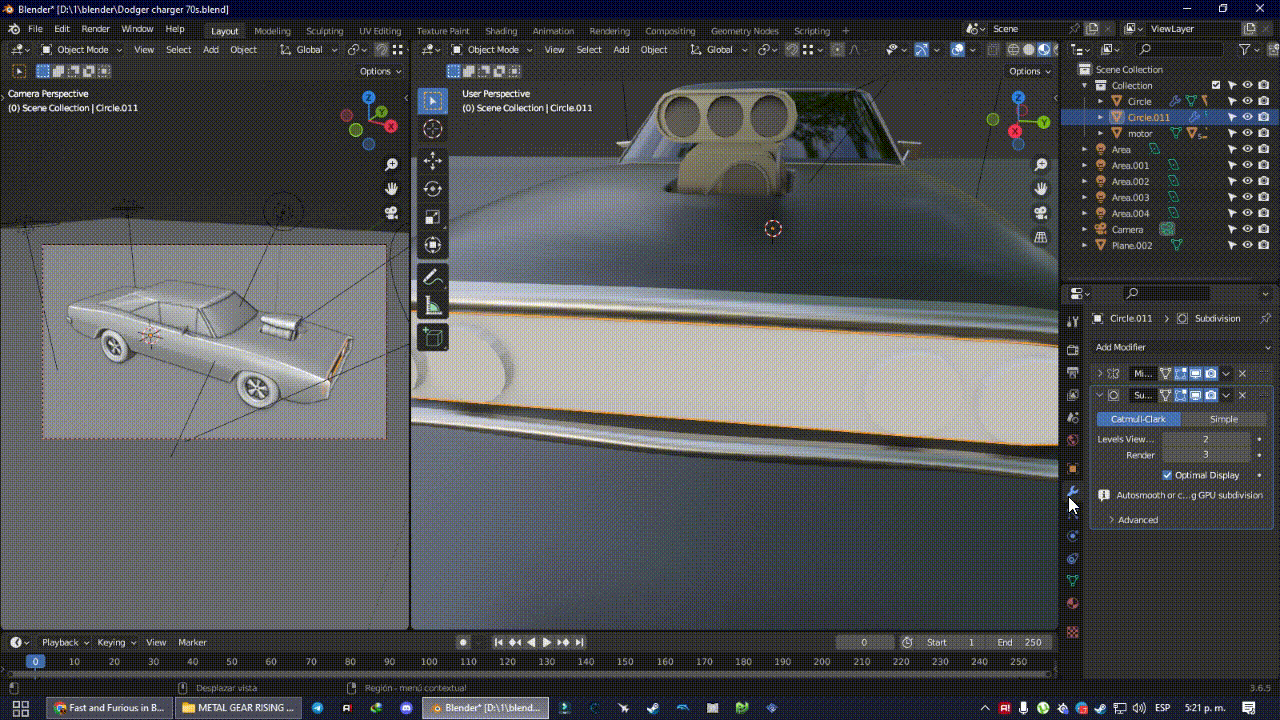
Task: Collapse the Subdivision modifier panel
Action: coord(1100,395)
